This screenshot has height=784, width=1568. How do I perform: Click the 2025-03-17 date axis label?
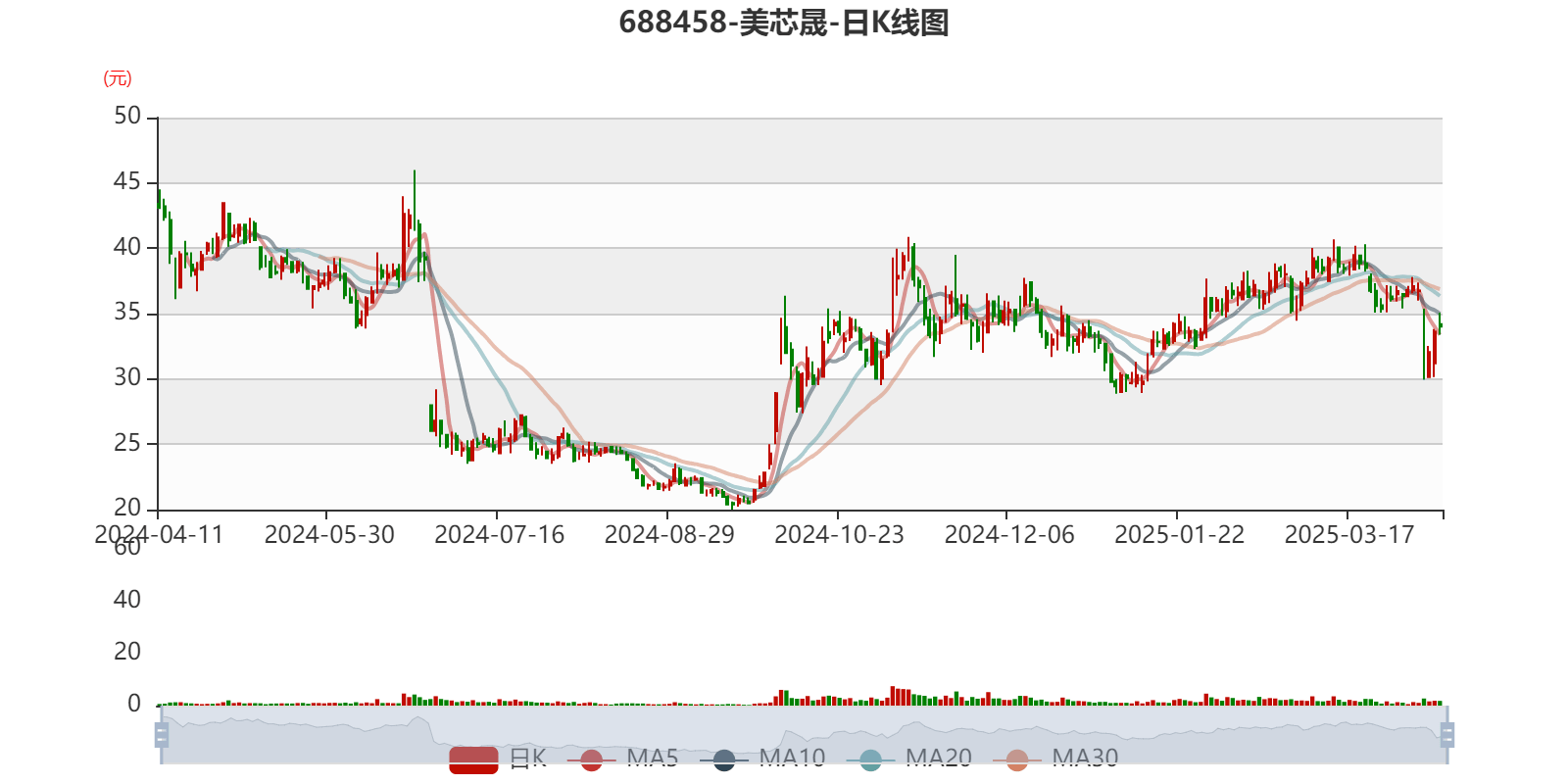1349,535
